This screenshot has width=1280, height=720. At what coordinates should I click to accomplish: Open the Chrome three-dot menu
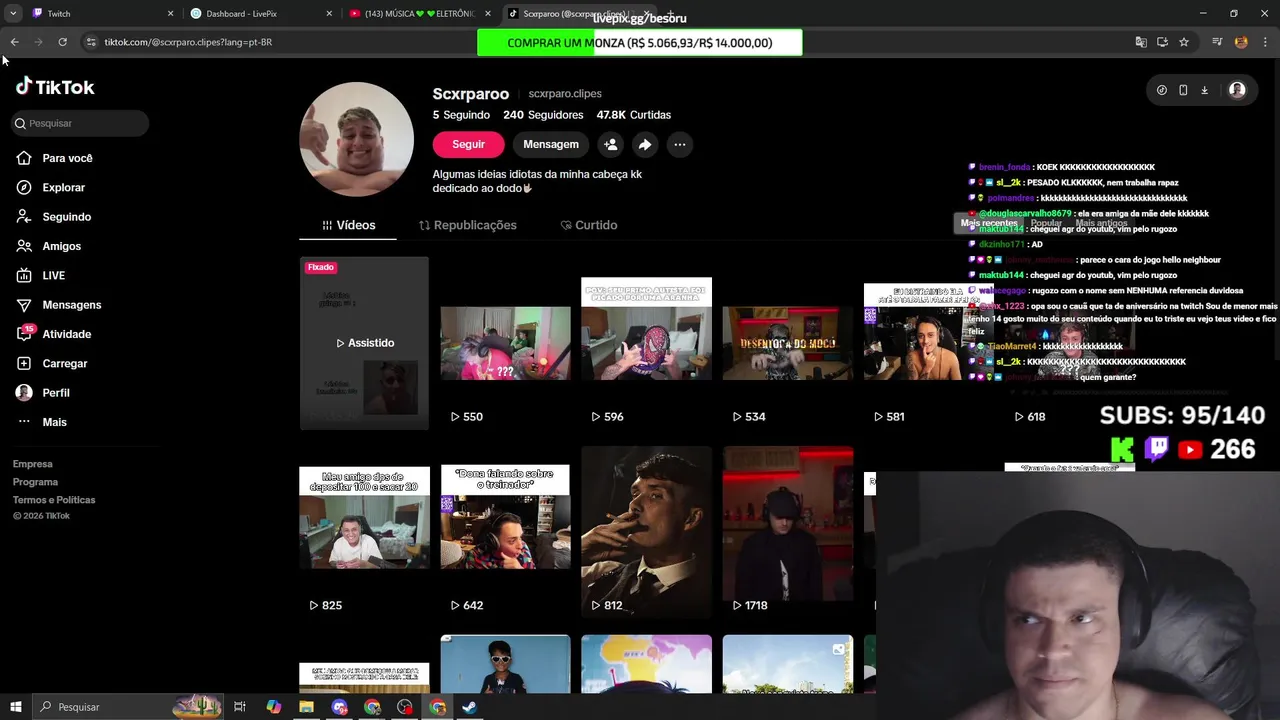click(x=1265, y=42)
